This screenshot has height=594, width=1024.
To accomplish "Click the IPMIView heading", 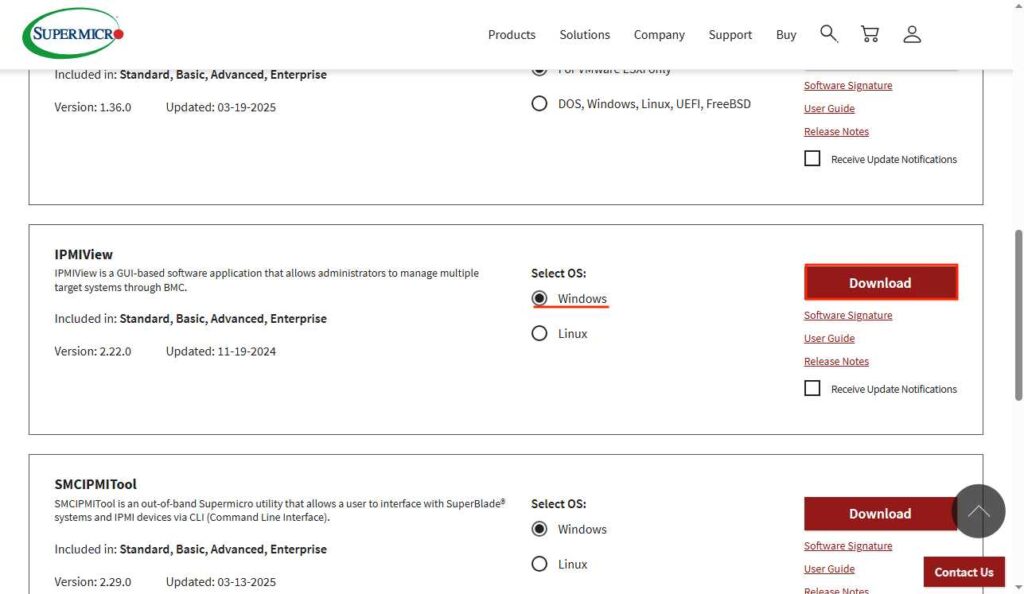I will click(84, 255).
